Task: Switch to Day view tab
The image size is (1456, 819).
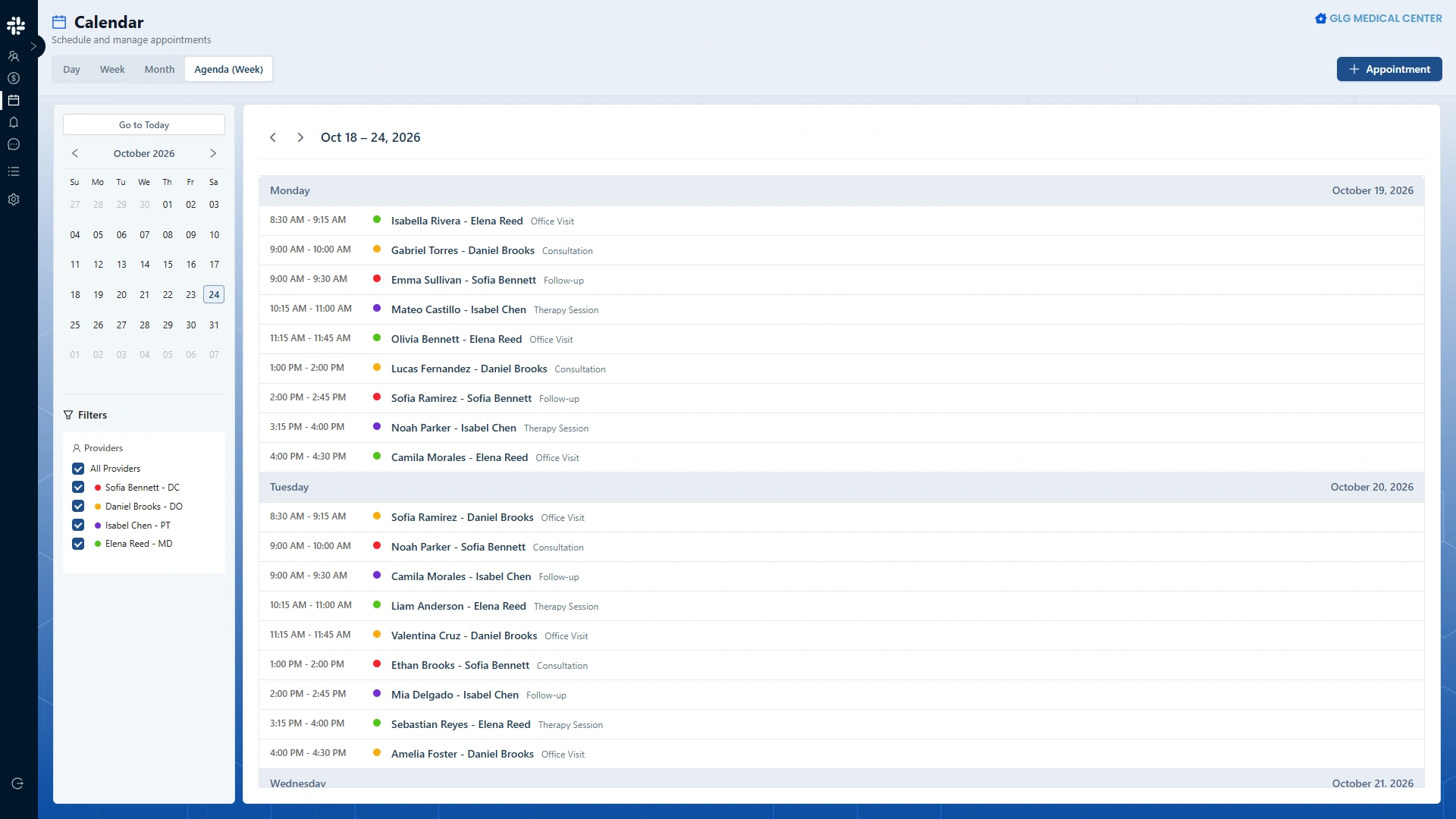Action: tap(71, 69)
